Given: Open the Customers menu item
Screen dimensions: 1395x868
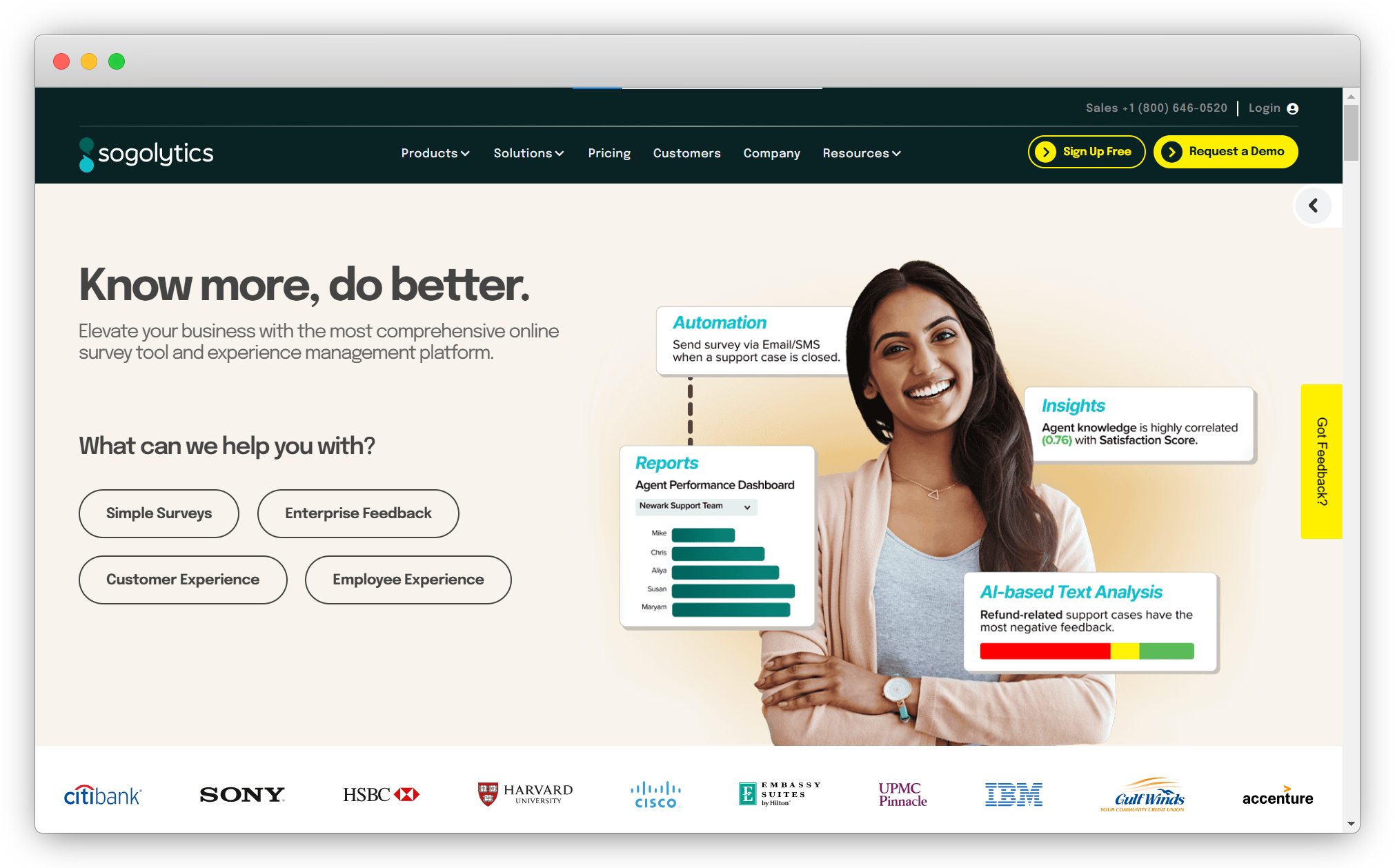Looking at the screenshot, I should pos(686,152).
